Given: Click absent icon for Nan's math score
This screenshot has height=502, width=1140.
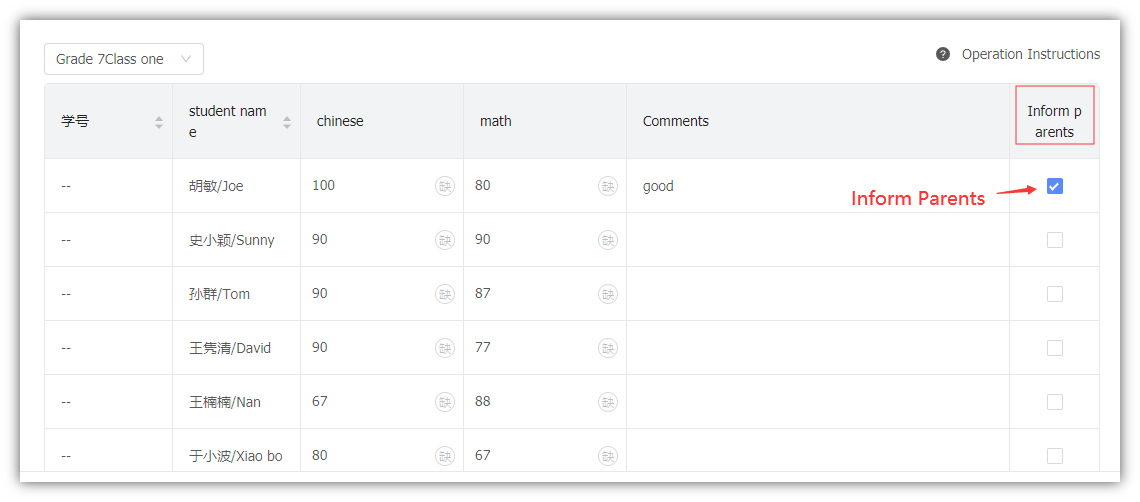Looking at the screenshot, I should click(607, 402).
